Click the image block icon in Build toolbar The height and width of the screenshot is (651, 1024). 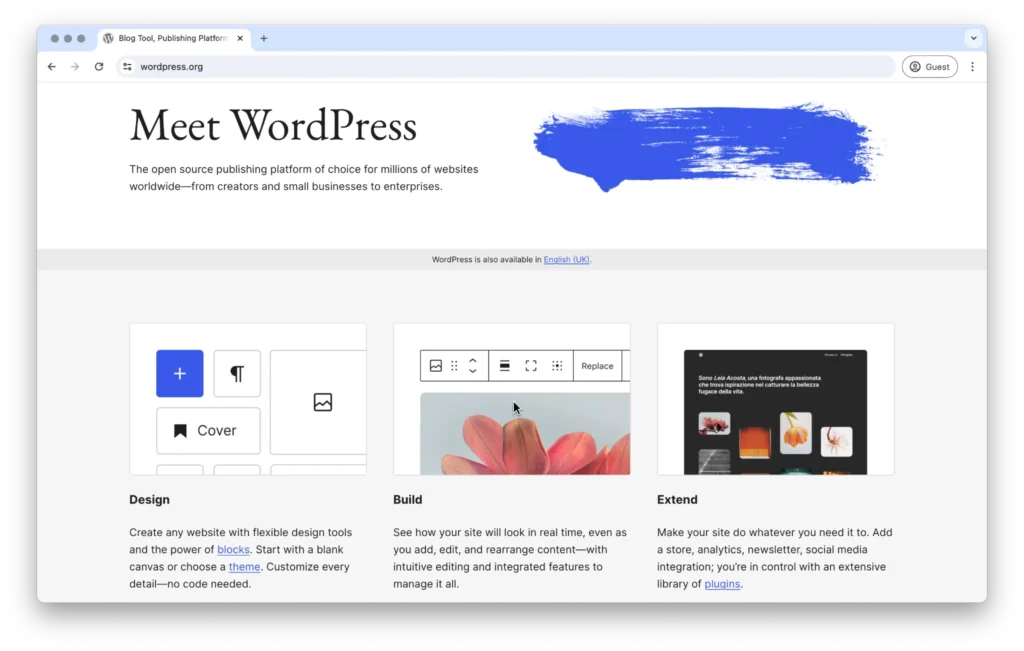(x=436, y=366)
